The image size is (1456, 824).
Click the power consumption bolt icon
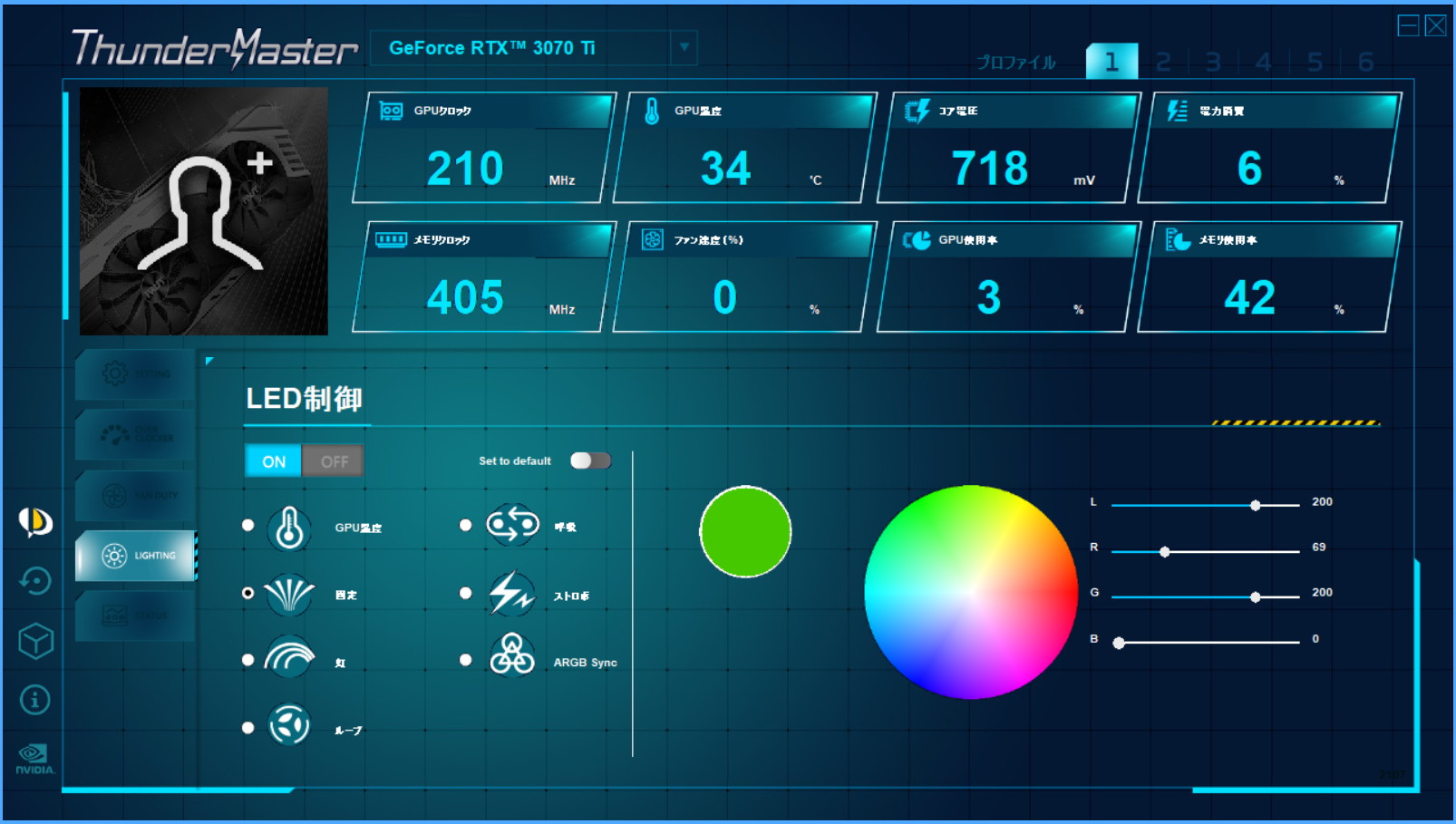[x=1177, y=111]
